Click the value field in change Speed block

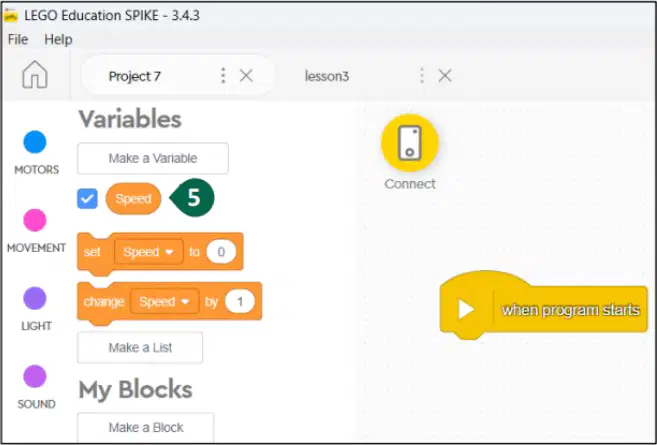240,302
